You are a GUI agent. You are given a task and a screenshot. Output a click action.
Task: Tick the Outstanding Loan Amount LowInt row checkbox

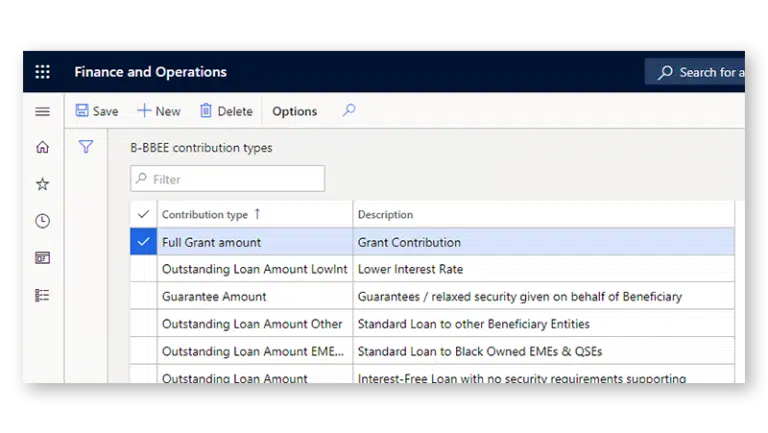[143, 269]
